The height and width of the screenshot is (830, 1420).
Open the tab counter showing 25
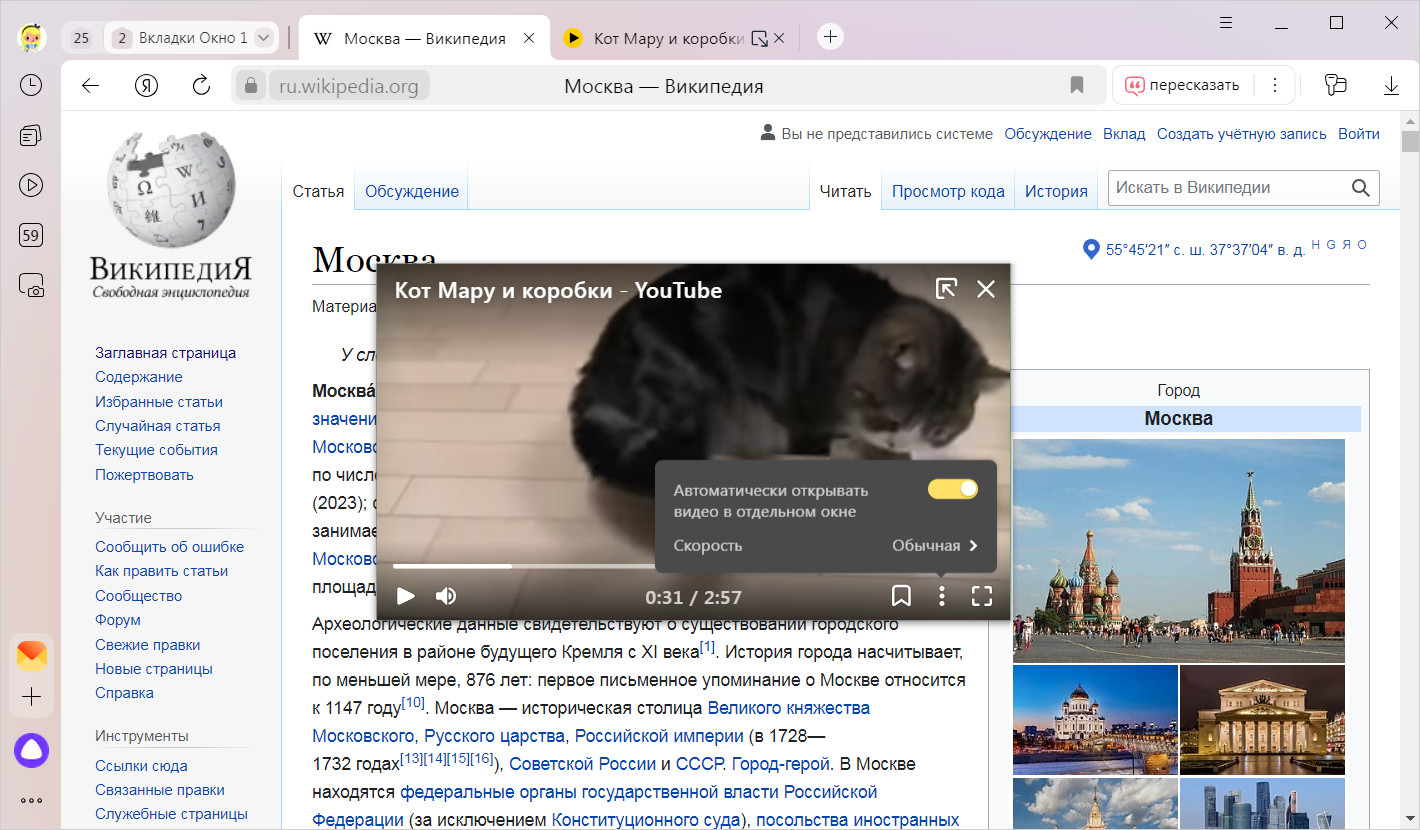coord(81,38)
